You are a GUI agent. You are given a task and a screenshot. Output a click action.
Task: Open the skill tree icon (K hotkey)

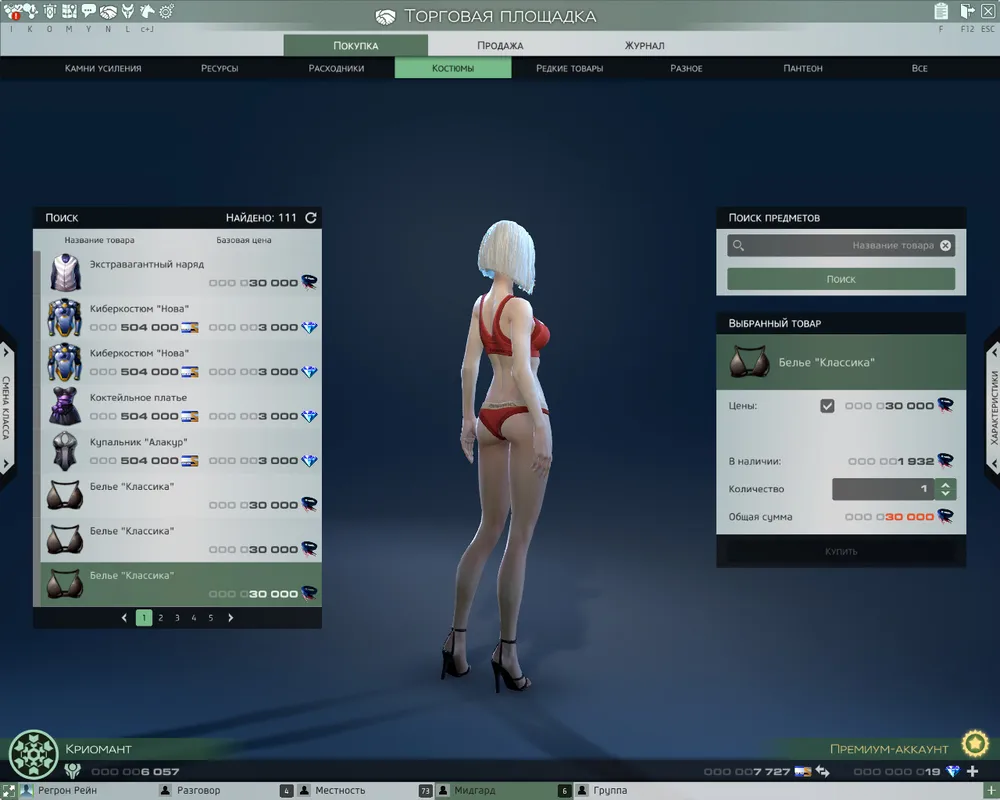[x=30, y=11]
